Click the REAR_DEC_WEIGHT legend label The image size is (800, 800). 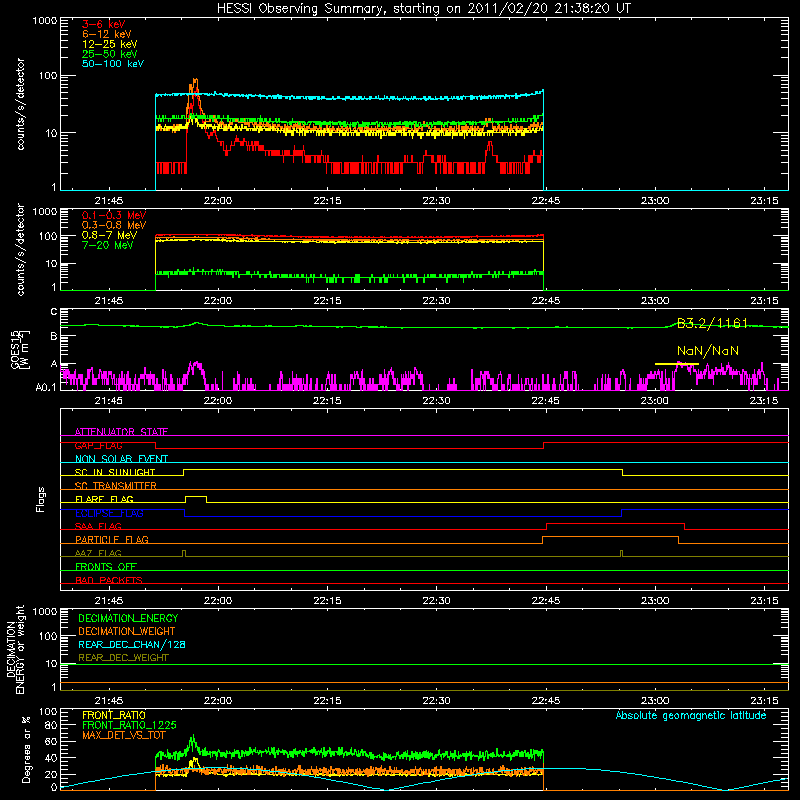[123, 658]
